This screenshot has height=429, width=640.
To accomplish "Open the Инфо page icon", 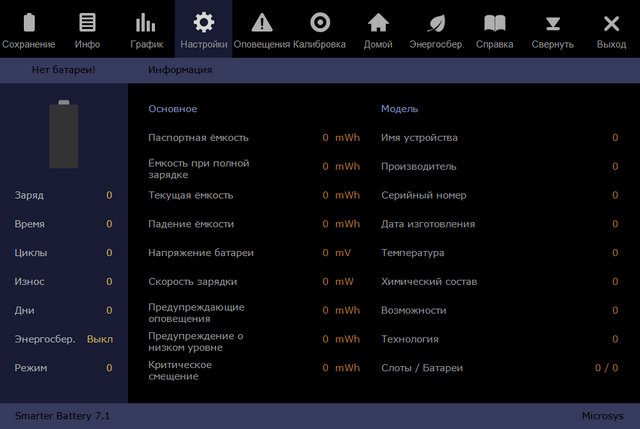I will [87, 23].
